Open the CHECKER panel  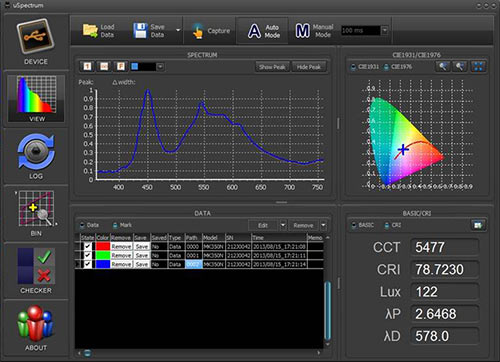pyautogui.click(x=36, y=270)
